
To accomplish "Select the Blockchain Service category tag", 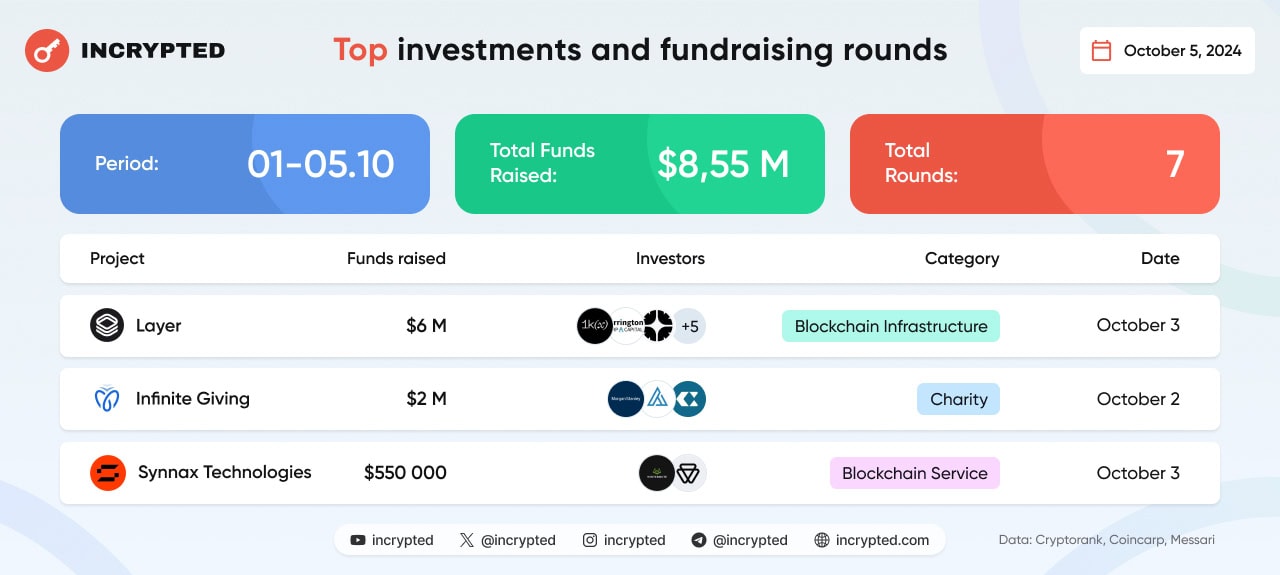I will (x=914, y=473).
